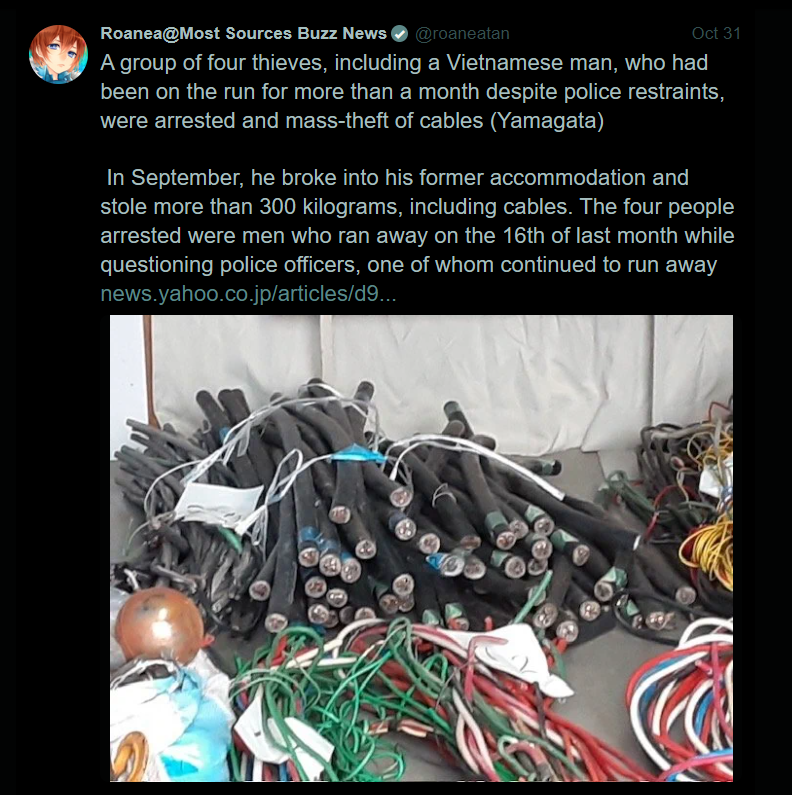Image resolution: width=792 pixels, height=795 pixels.
Task: Follow the news.yahoo.co.jp article link
Action: [x=248, y=294]
